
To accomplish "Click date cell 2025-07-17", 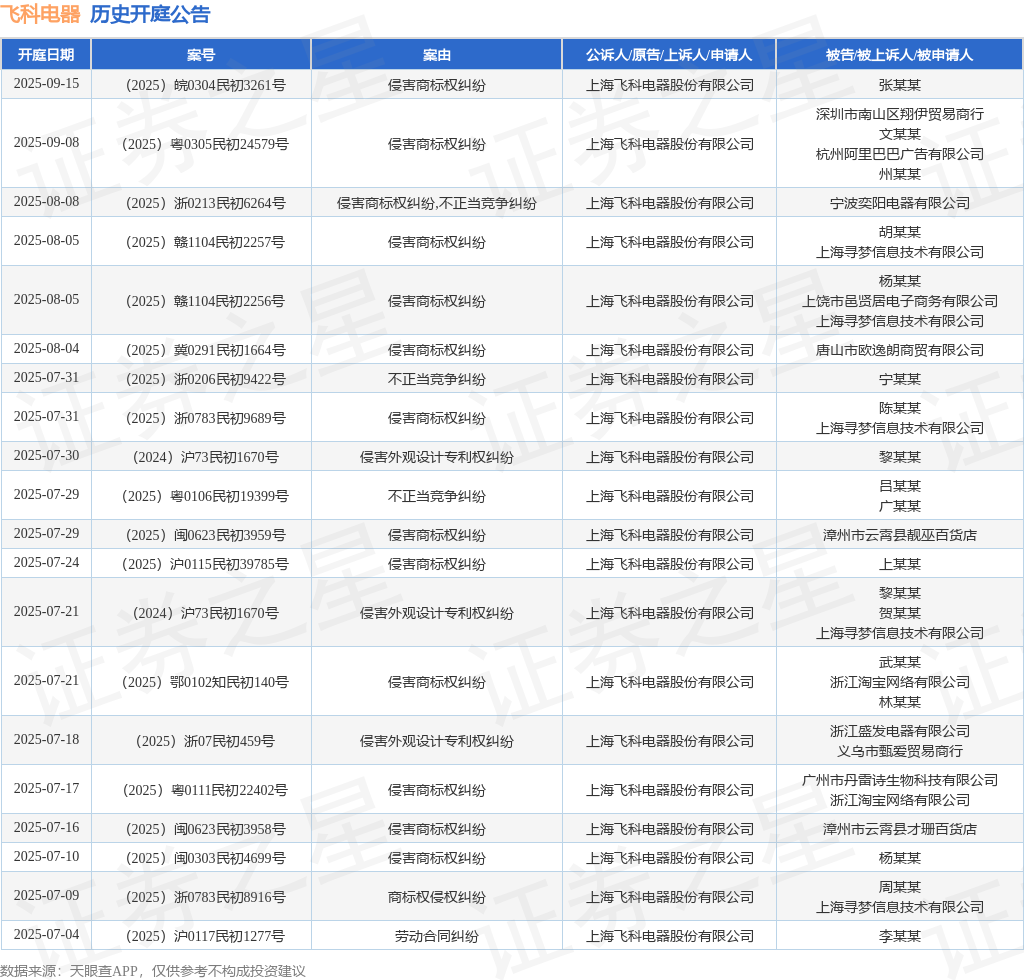I will (46, 788).
